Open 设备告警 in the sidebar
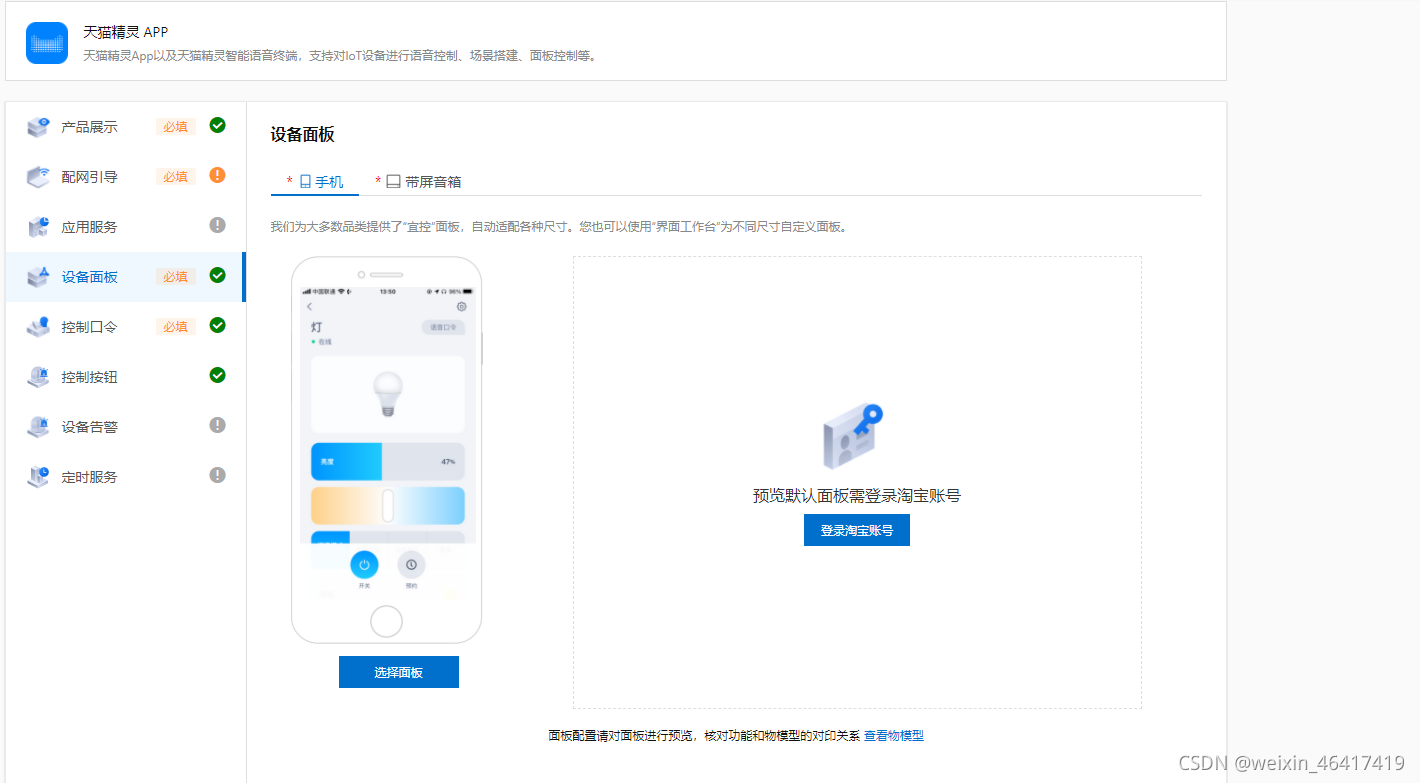Image resolution: width=1420 pixels, height=783 pixels. coord(125,427)
